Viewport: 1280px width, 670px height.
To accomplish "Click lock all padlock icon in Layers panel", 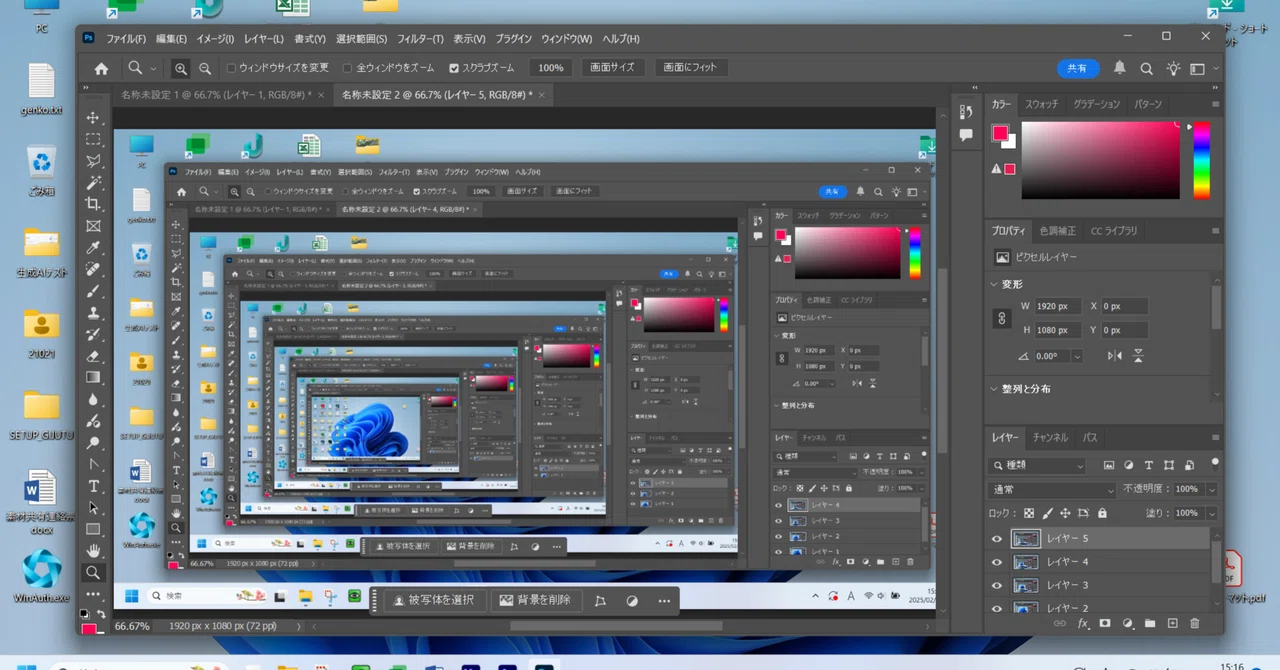I will click(1102, 513).
